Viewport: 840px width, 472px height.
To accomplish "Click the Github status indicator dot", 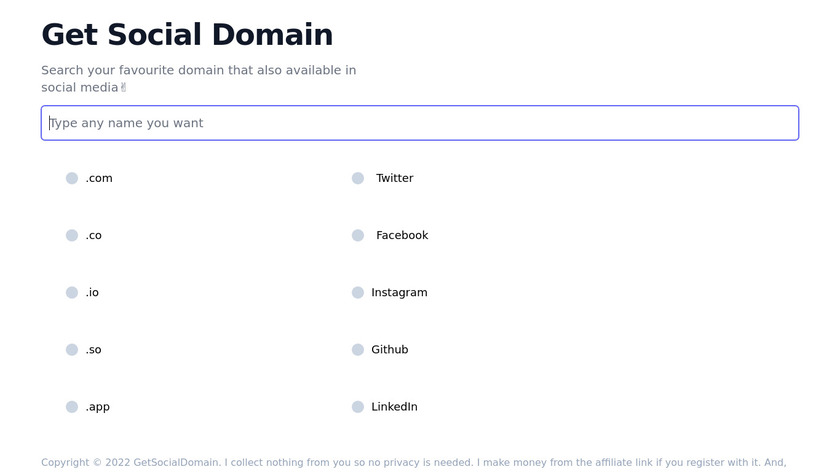I will tap(358, 349).
